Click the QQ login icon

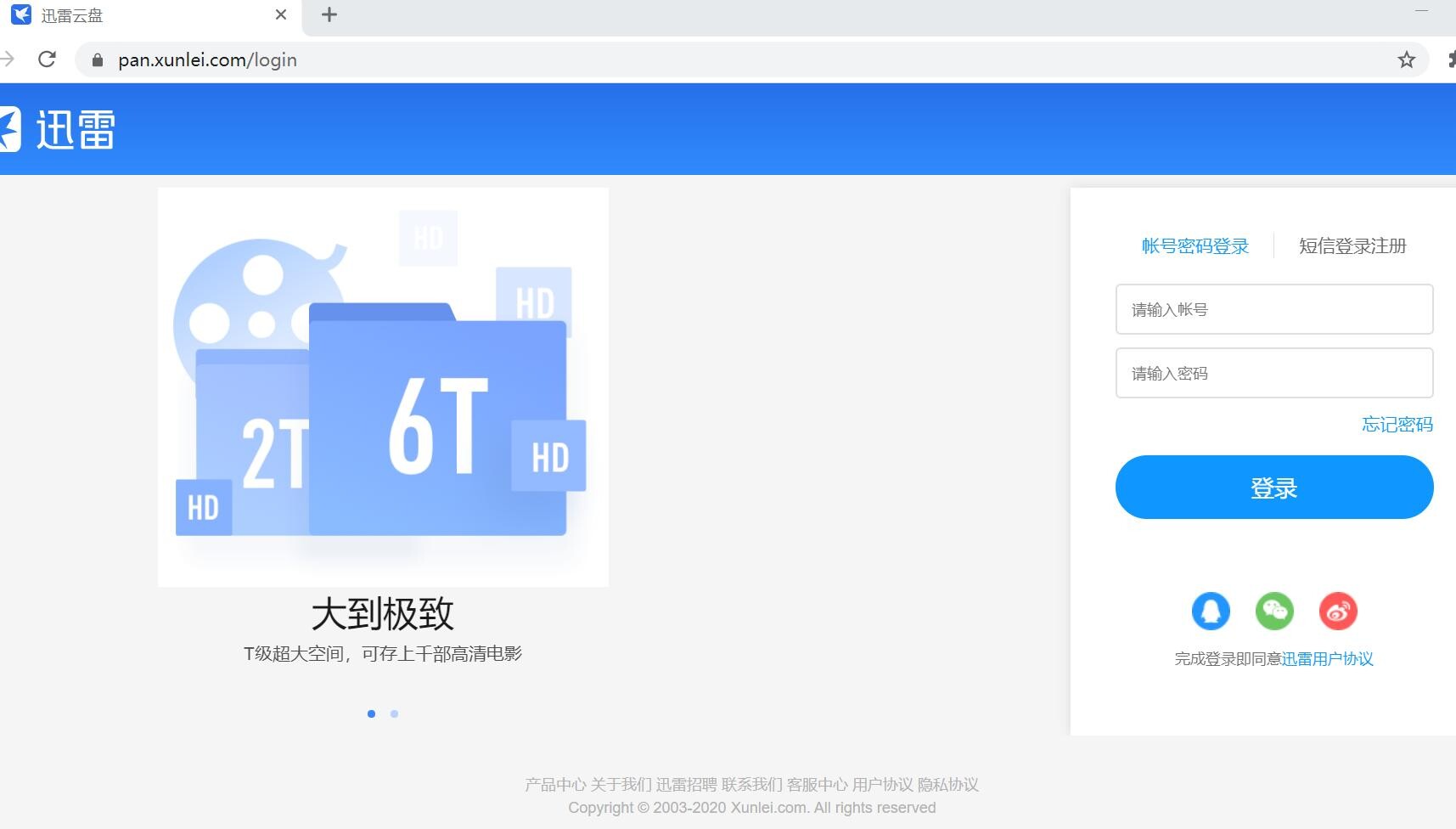pos(1211,611)
